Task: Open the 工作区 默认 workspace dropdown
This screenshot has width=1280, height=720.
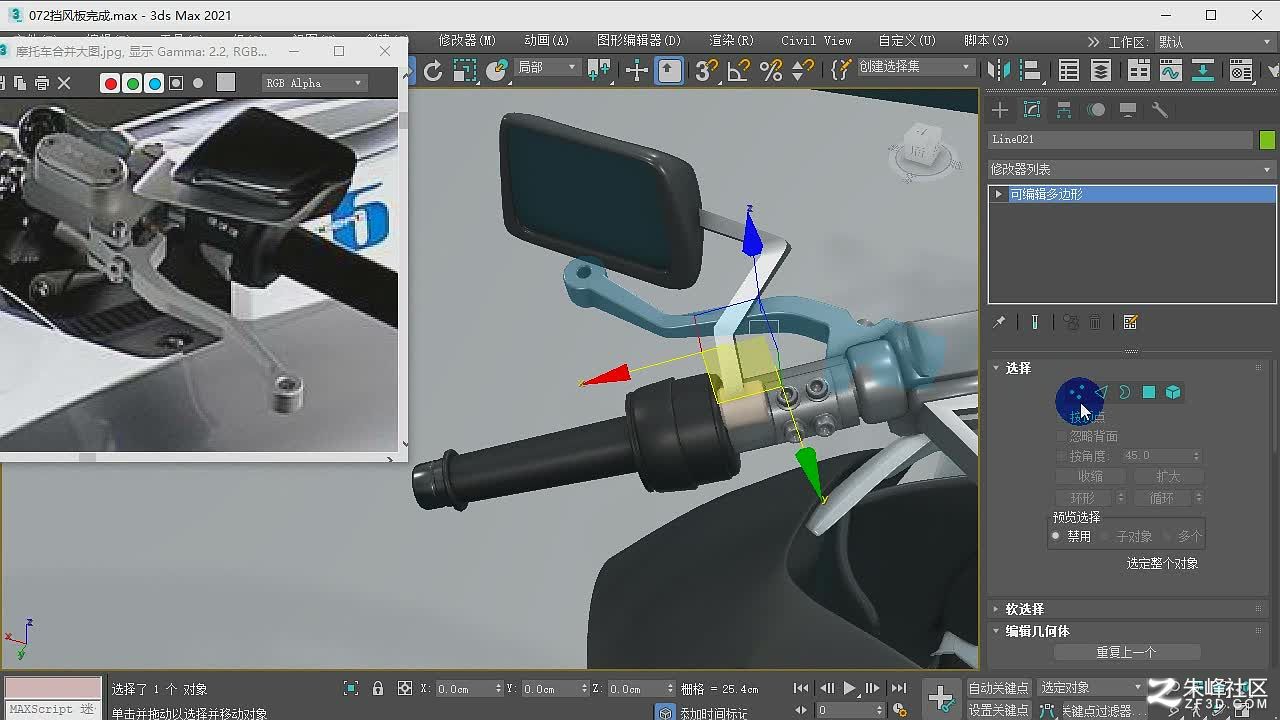Action: (1218, 42)
